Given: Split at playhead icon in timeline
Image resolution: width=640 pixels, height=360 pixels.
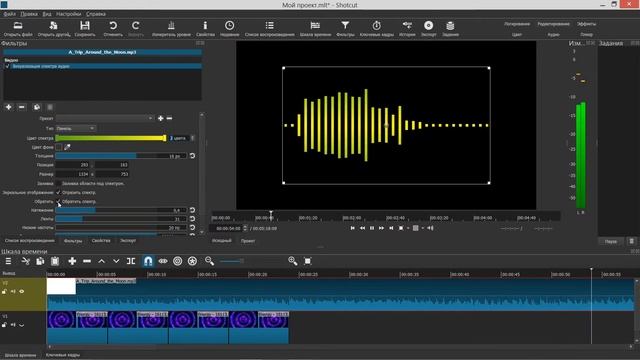Looking at the screenshot, I should point(131,261).
